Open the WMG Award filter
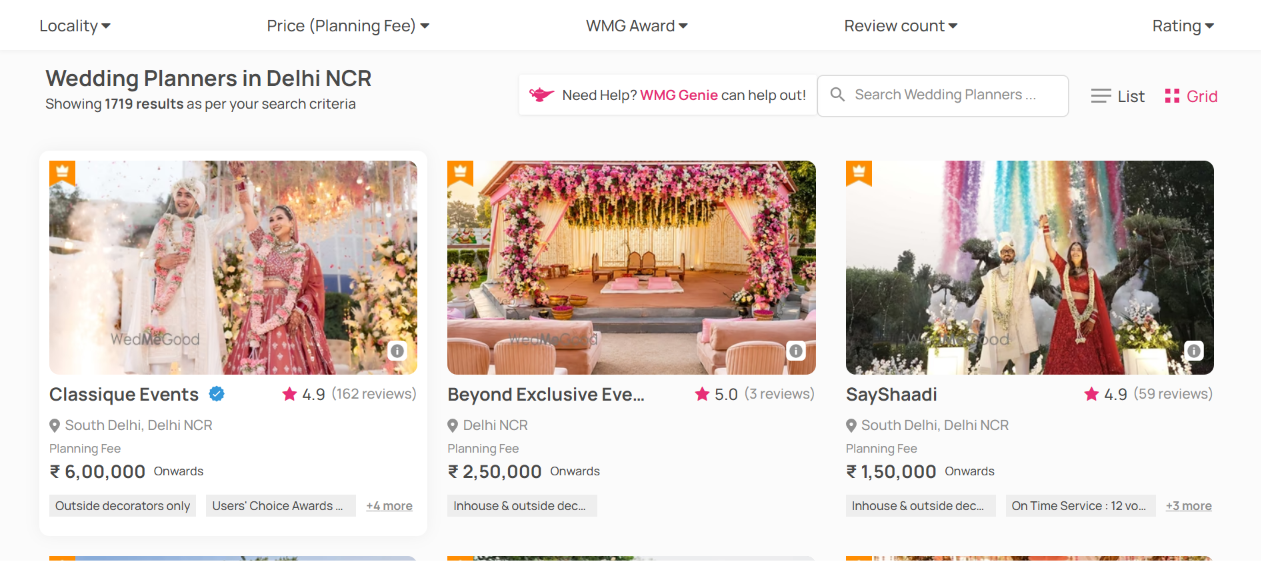This screenshot has height=561, width=1261. tap(637, 26)
